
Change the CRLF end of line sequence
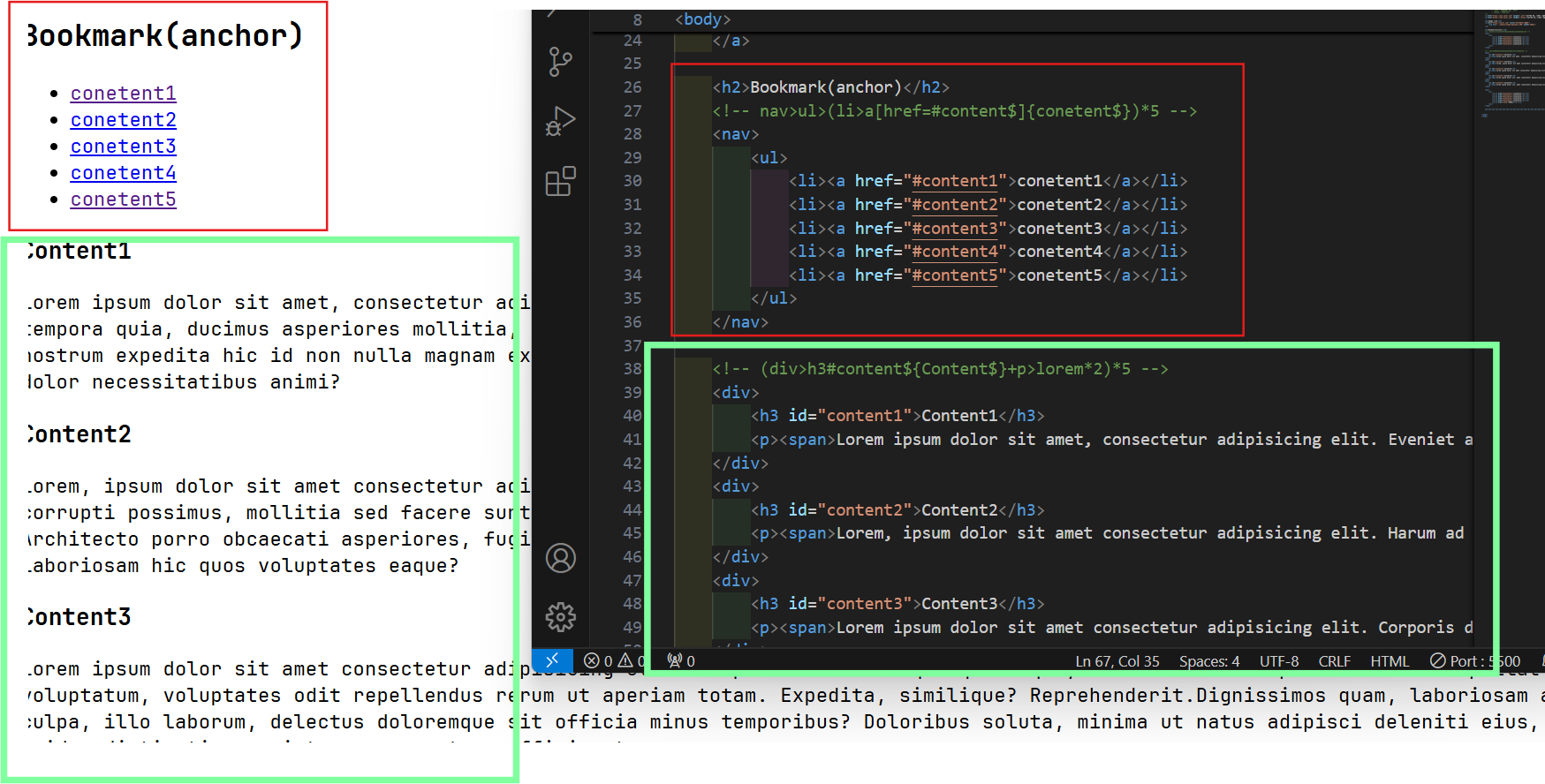pyautogui.click(x=1335, y=660)
